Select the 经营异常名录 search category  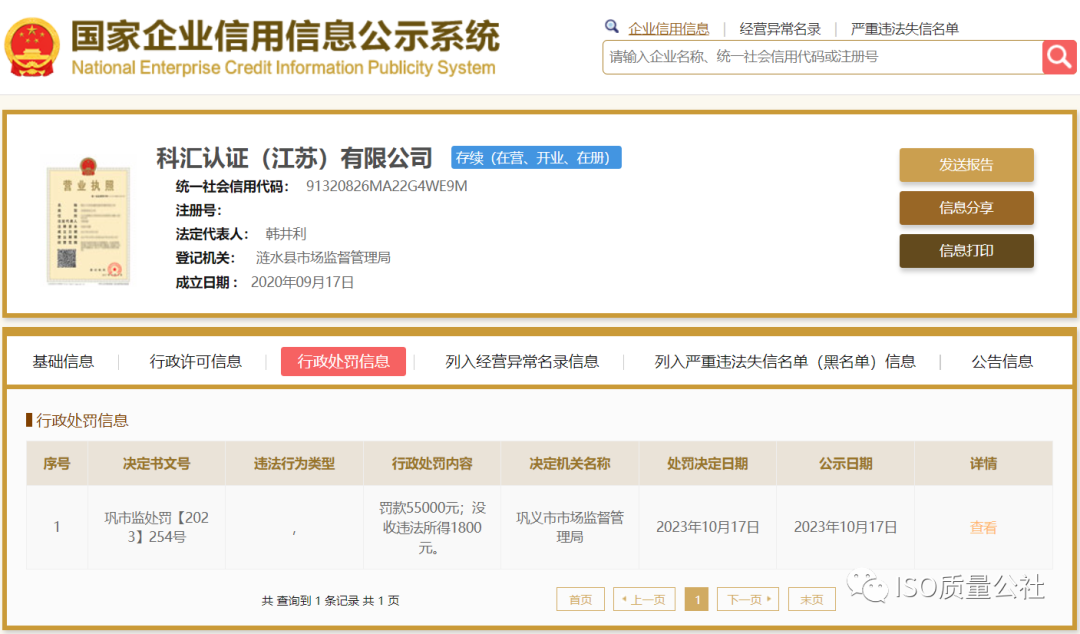point(780,29)
